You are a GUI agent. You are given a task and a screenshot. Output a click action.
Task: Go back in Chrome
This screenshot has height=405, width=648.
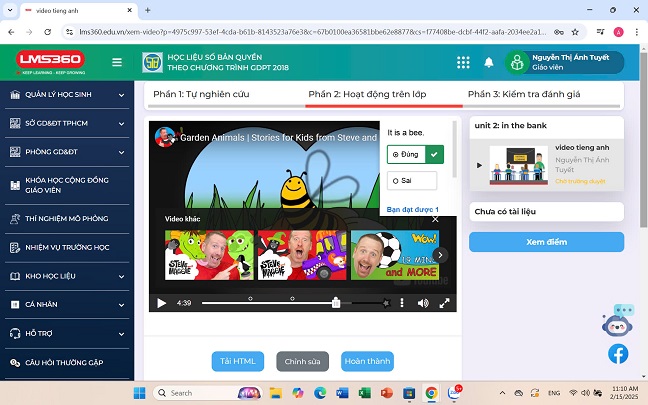(x=11, y=32)
